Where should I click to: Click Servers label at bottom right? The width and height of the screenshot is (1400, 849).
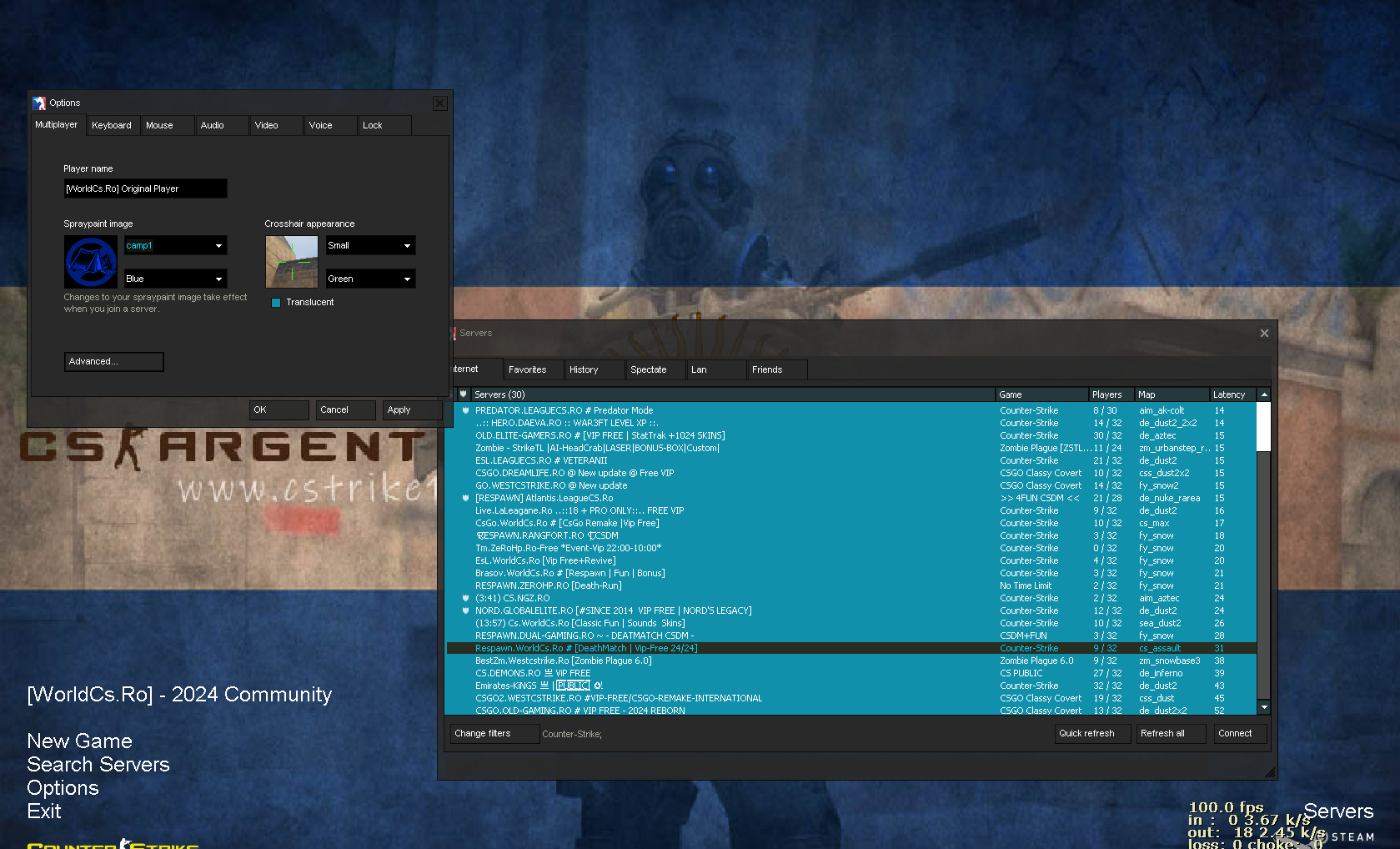(1338, 811)
